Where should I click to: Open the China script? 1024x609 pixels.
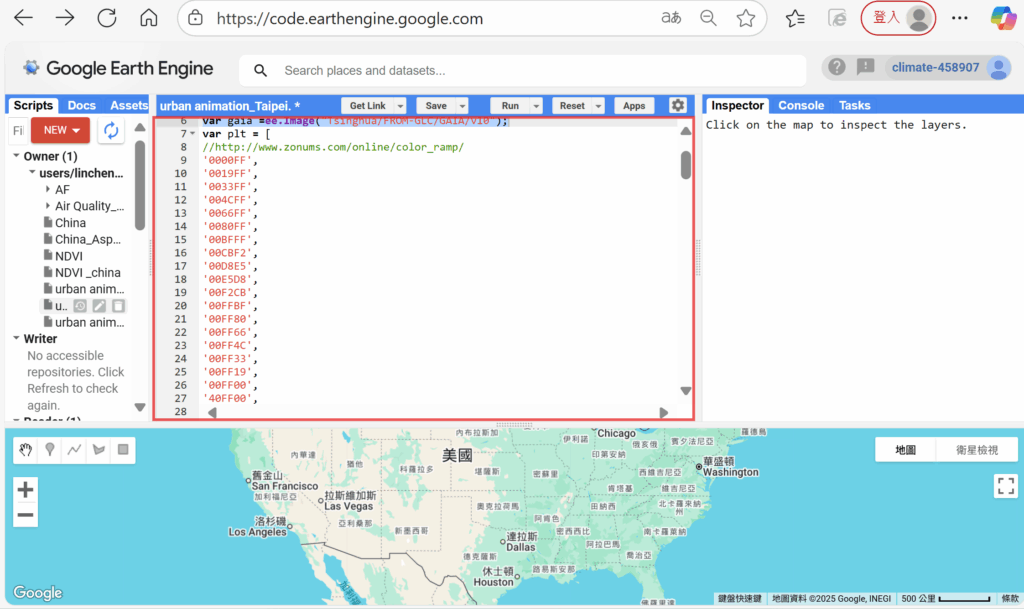click(x=70, y=223)
